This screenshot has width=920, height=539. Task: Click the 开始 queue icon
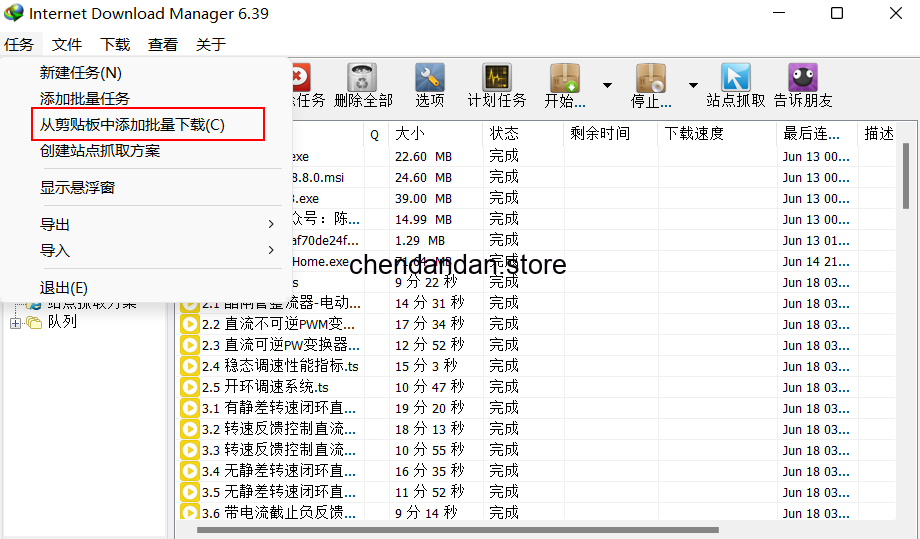point(564,77)
